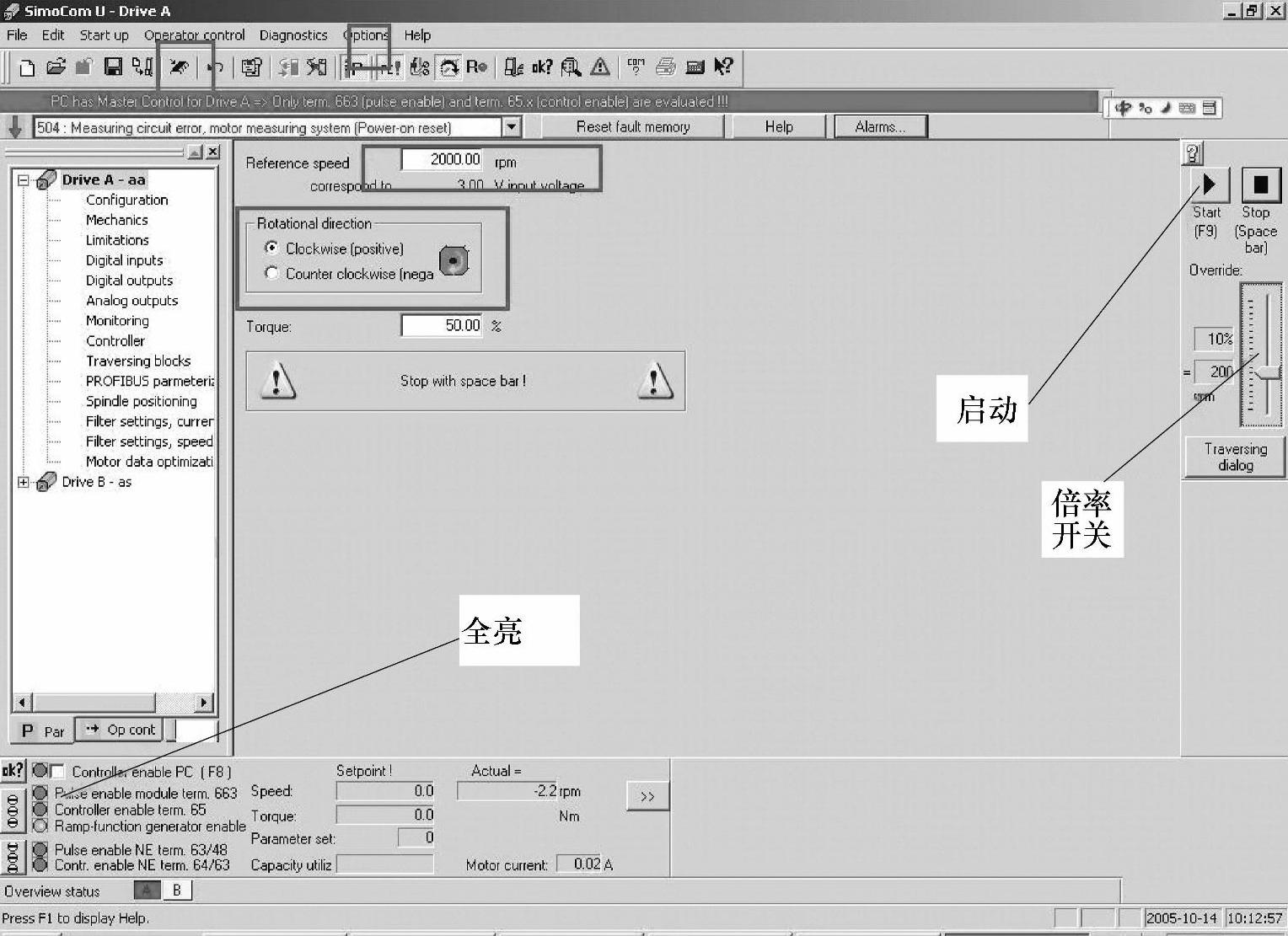This screenshot has height=936, width=1288.
Task: Click the Override slider thumb
Action: tap(1267, 372)
